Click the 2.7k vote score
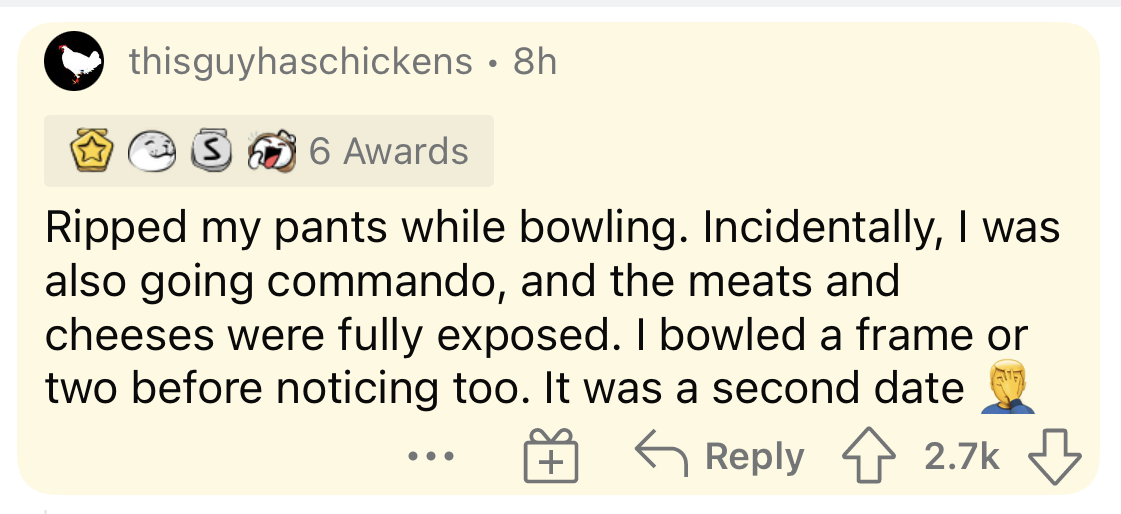The height and width of the screenshot is (514, 1121). coord(961,456)
